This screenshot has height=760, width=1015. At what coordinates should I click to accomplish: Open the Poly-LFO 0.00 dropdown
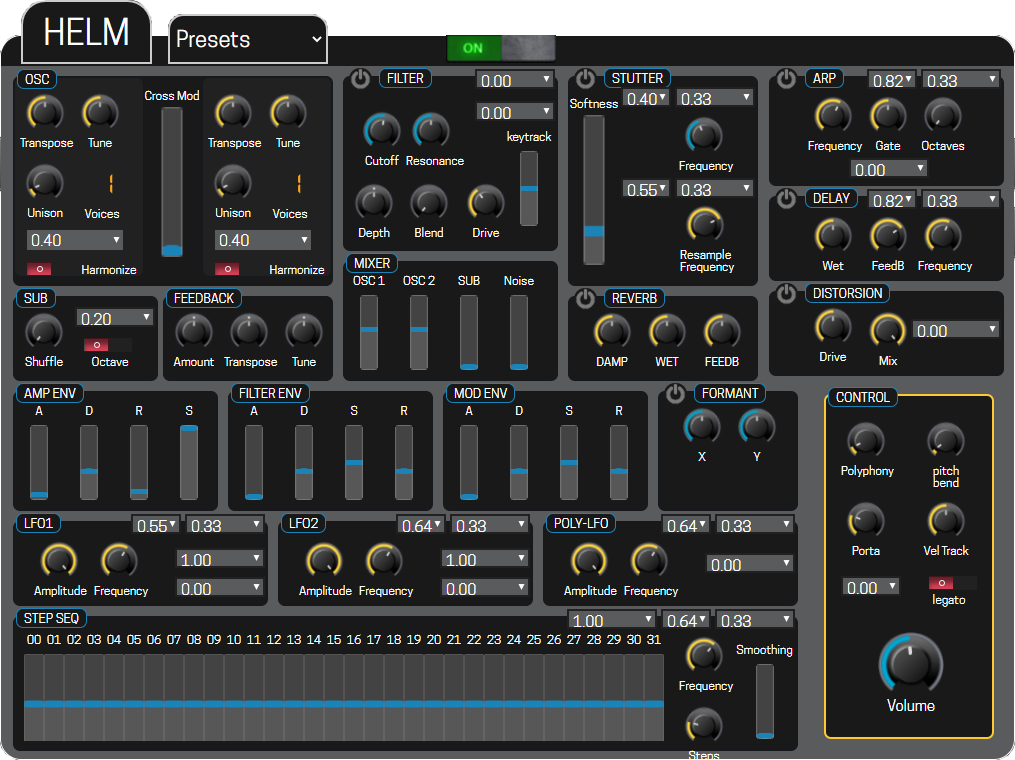click(750, 564)
